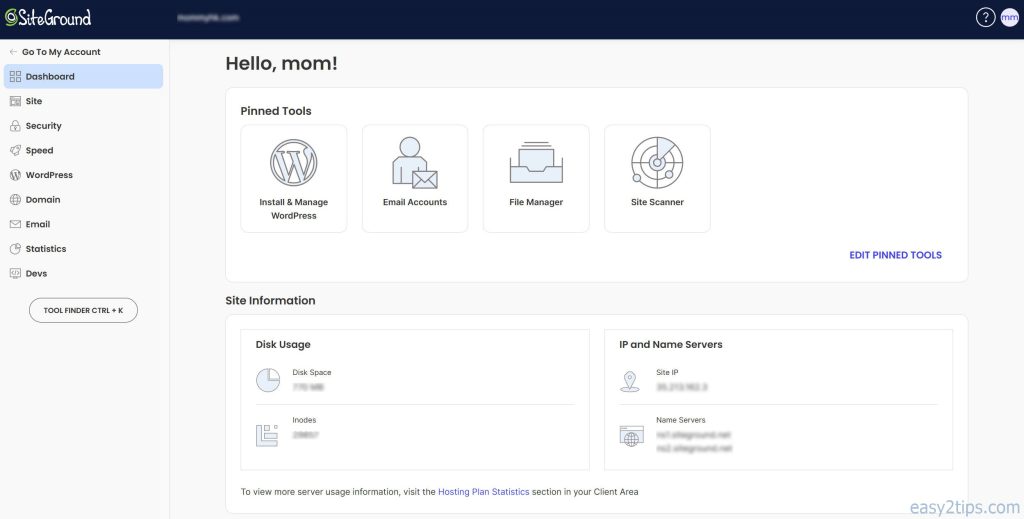Click the 'Site Information' heading
This screenshot has height=519, width=1024.
point(270,300)
